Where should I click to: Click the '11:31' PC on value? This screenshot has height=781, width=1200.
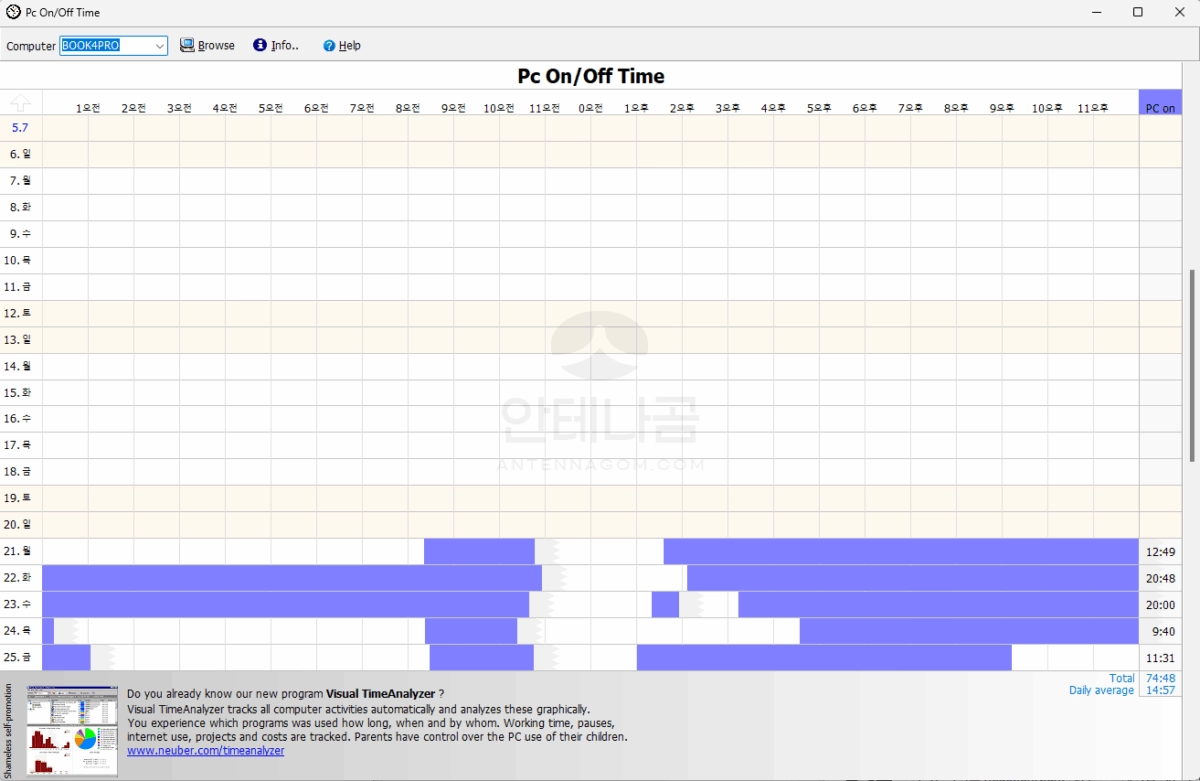coord(1160,658)
